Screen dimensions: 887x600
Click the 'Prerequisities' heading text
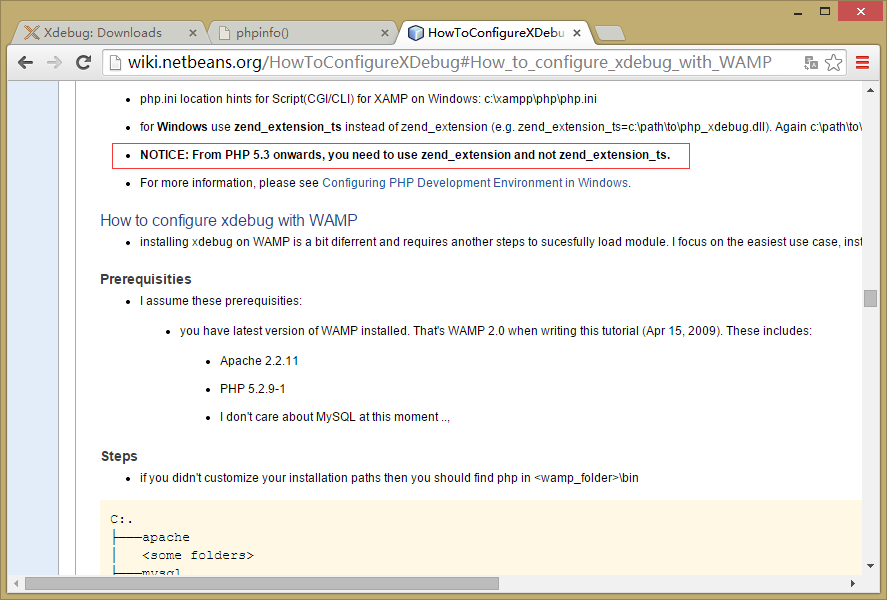point(146,279)
